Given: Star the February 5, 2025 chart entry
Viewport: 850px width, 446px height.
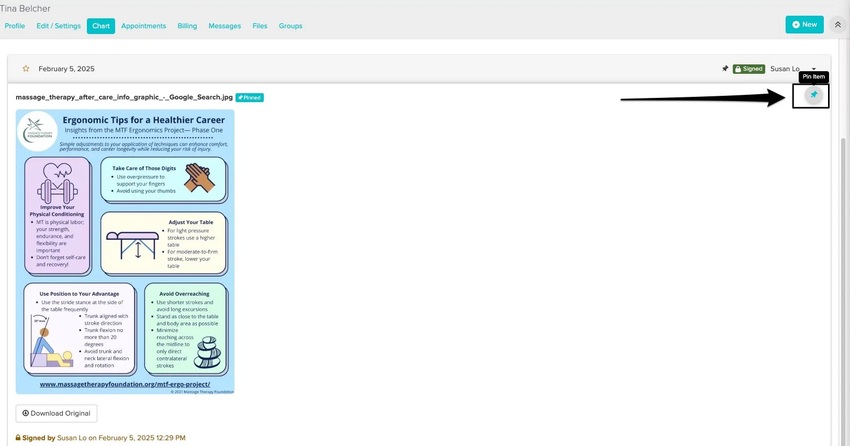Looking at the screenshot, I should (x=25, y=69).
